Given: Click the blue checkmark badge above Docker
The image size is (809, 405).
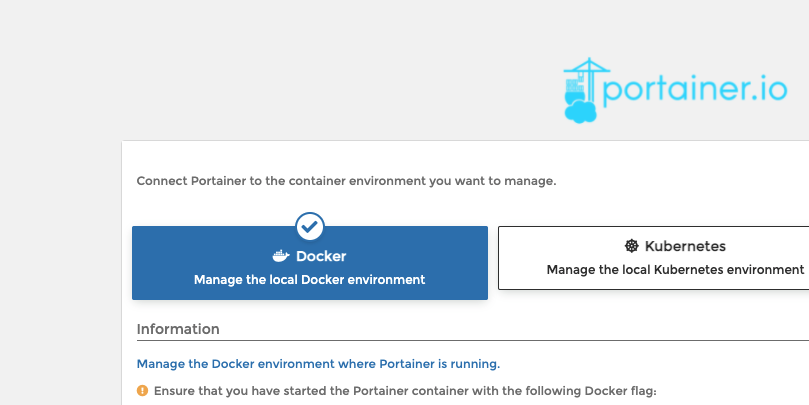Looking at the screenshot, I should coord(310,226).
